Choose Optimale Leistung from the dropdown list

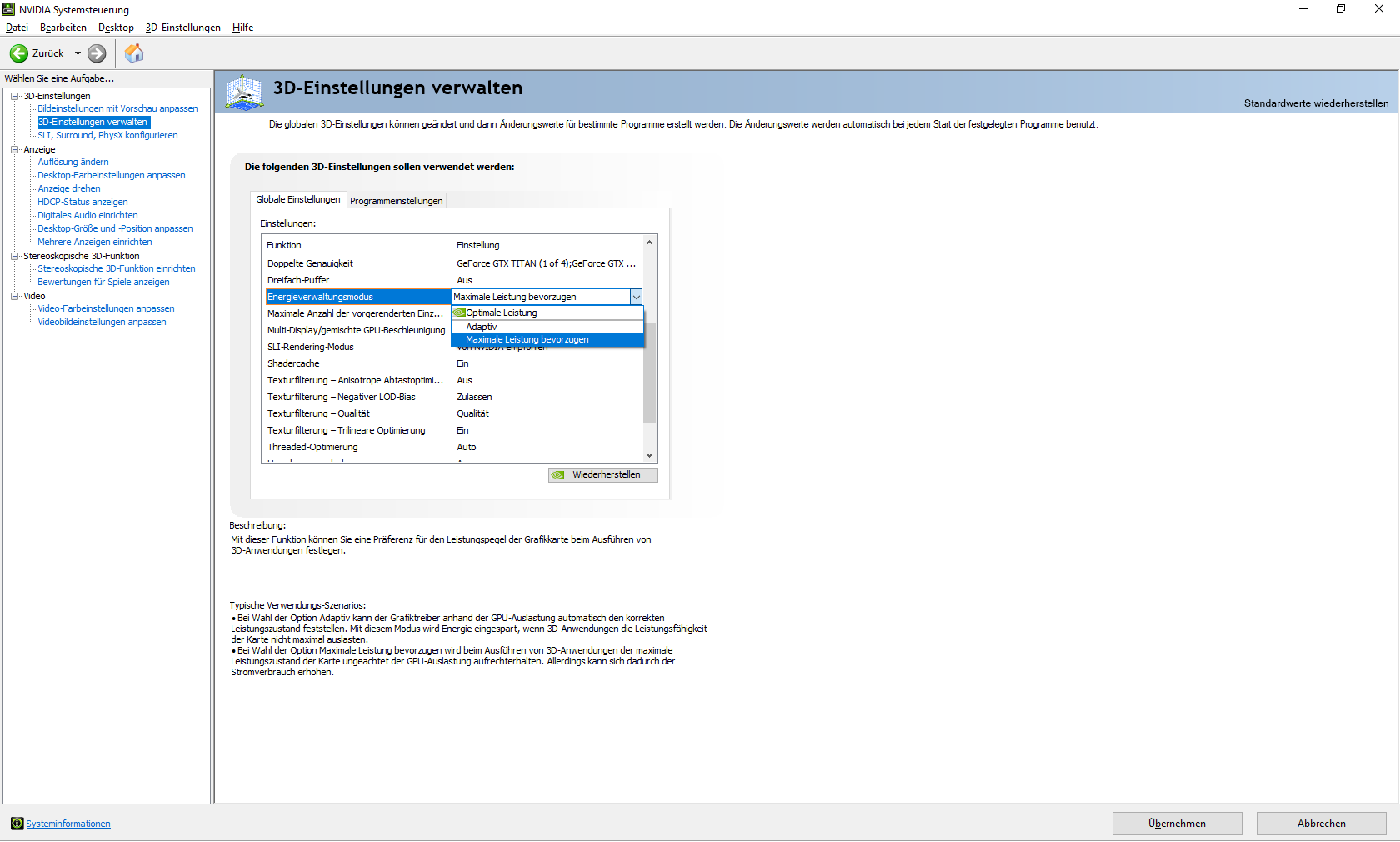click(x=547, y=313)
